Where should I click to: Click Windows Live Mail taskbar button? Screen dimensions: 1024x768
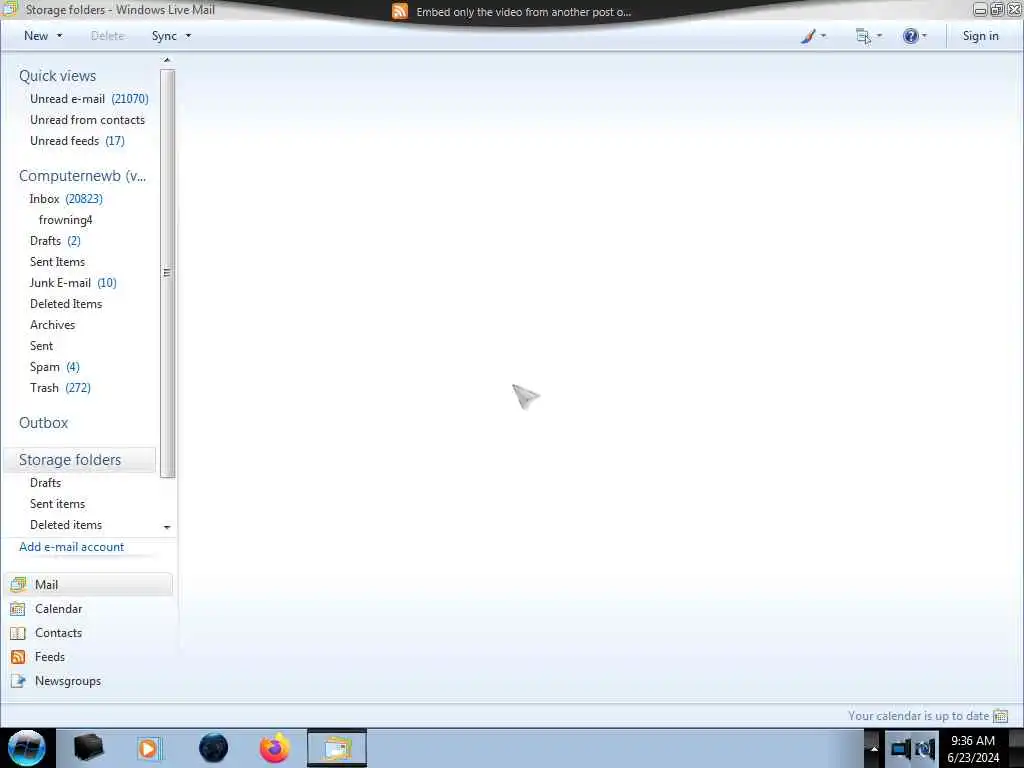point(337,748)
